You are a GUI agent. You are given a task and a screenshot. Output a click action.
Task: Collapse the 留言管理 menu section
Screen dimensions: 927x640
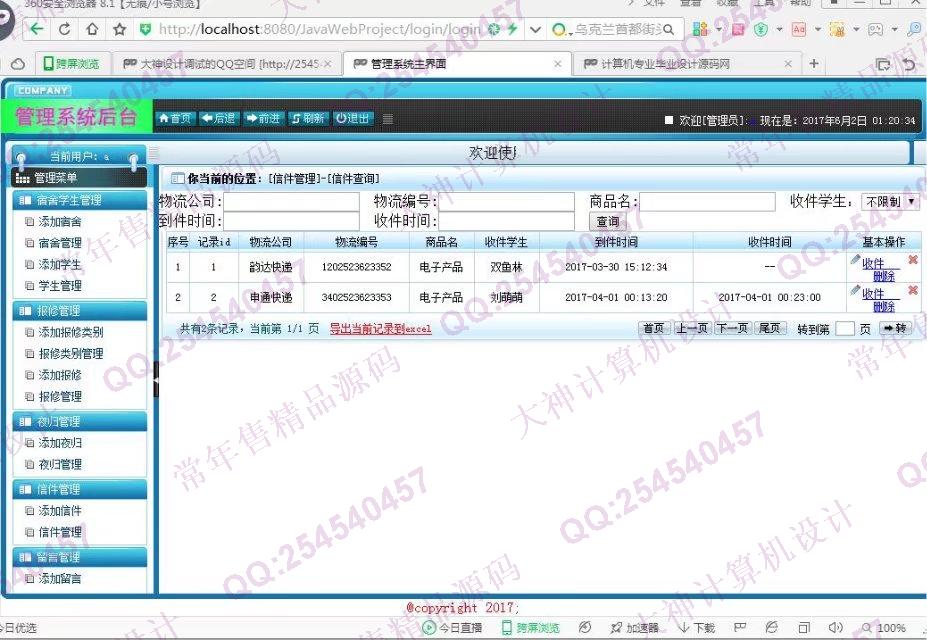[79, 557]
